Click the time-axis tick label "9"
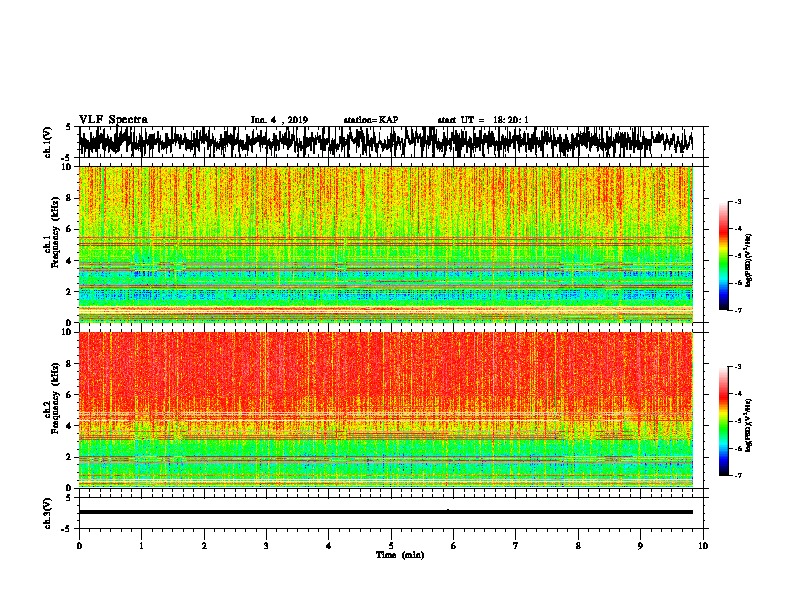 pyautogui.click(x=640, y=546)
